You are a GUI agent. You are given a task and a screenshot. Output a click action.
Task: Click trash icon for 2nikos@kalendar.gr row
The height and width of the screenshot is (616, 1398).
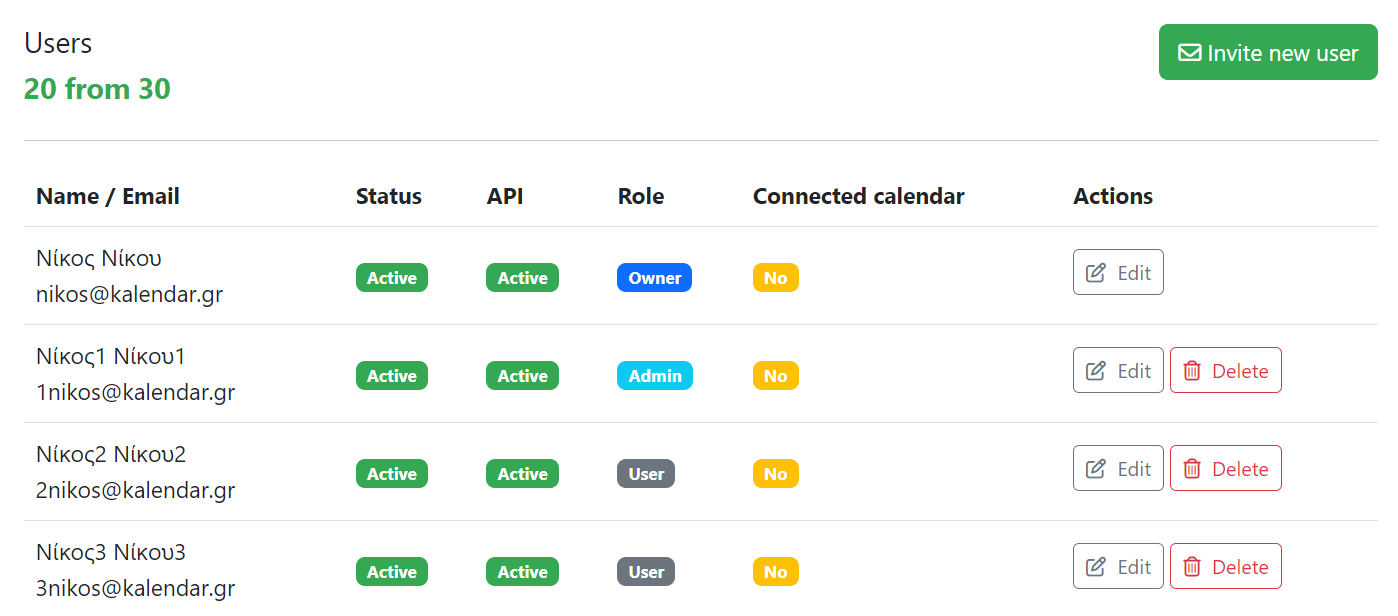pyautogui.click(x=1192, y=469)
